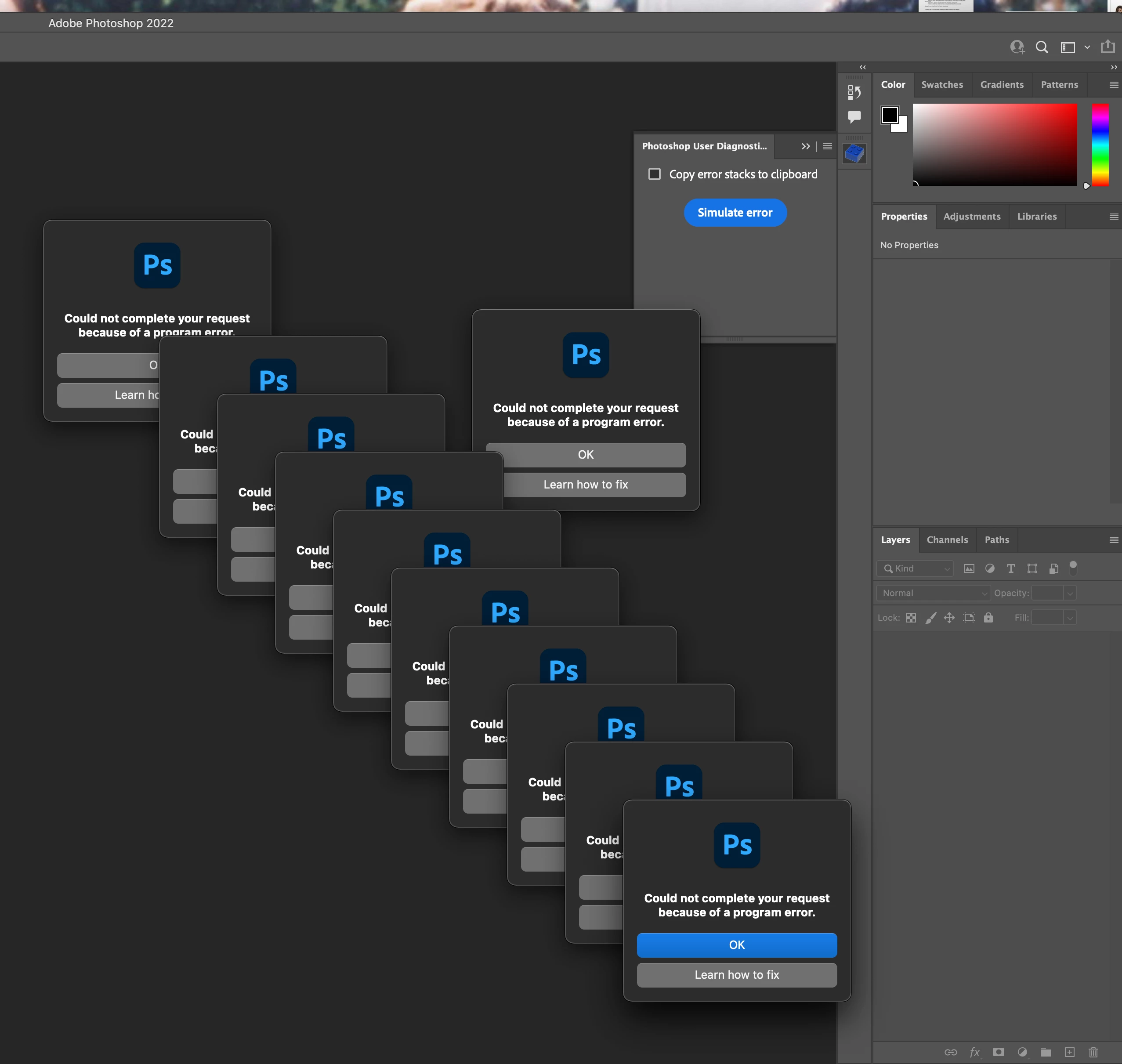Click the lock all layers padlock icon
1122x1064 pixels.
[x=988, y=618]
